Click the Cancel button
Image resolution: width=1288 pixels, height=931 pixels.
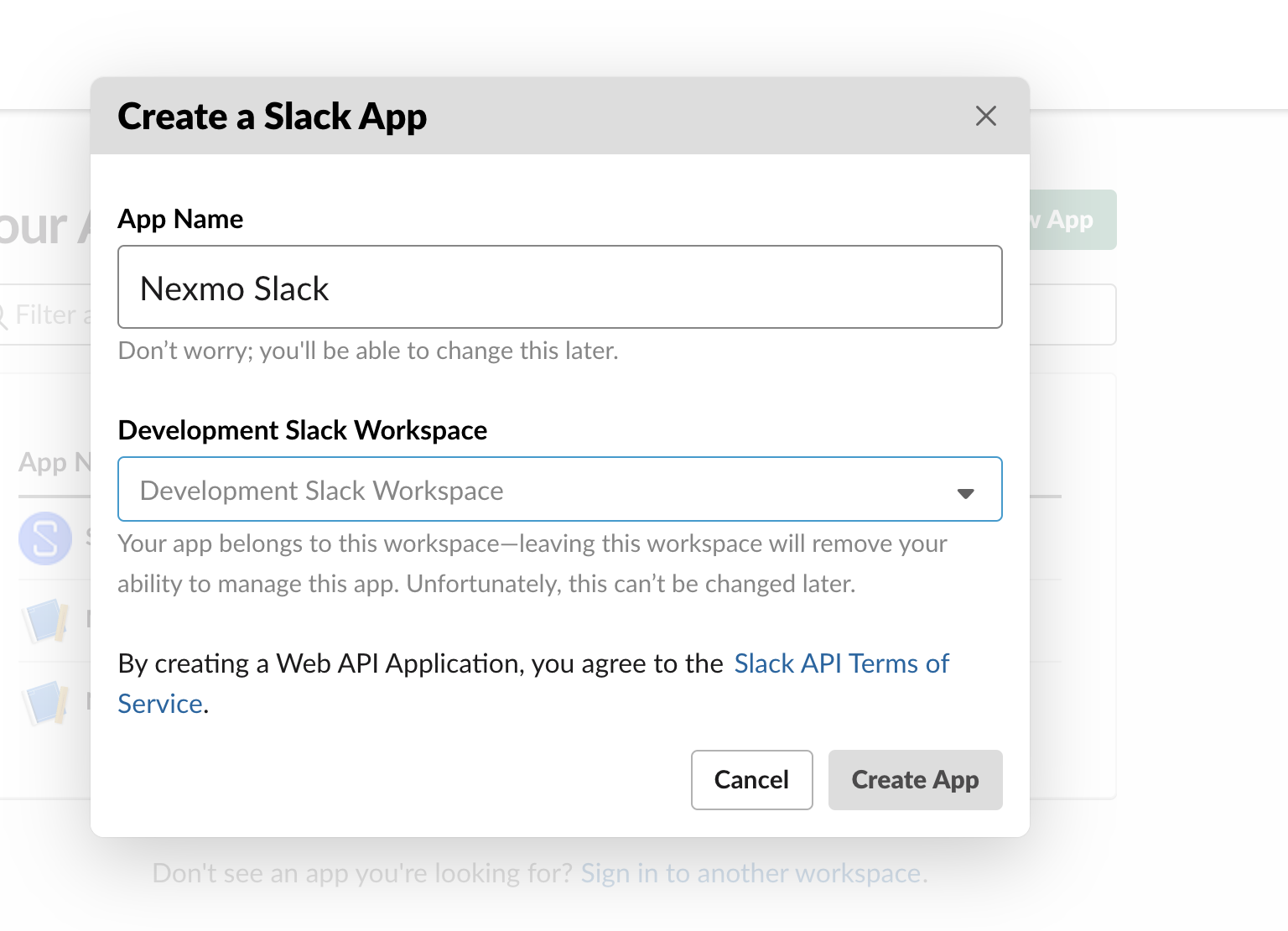point(752,780)
